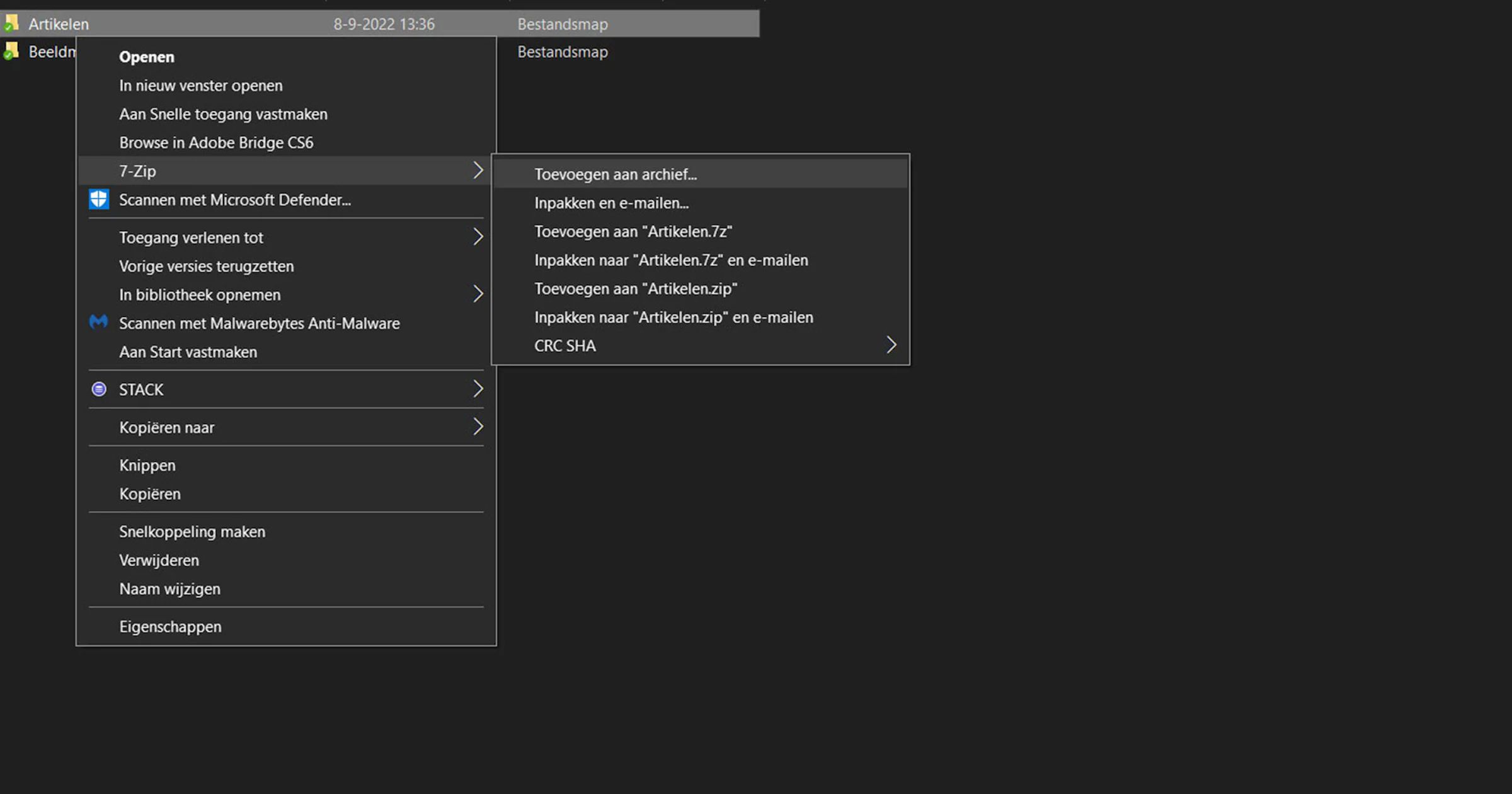The width and height of the screenshot is (1512, 794).
Task: Open Eigenschappen from context menu
Action: pyautogui.click(x=286, y=626)
